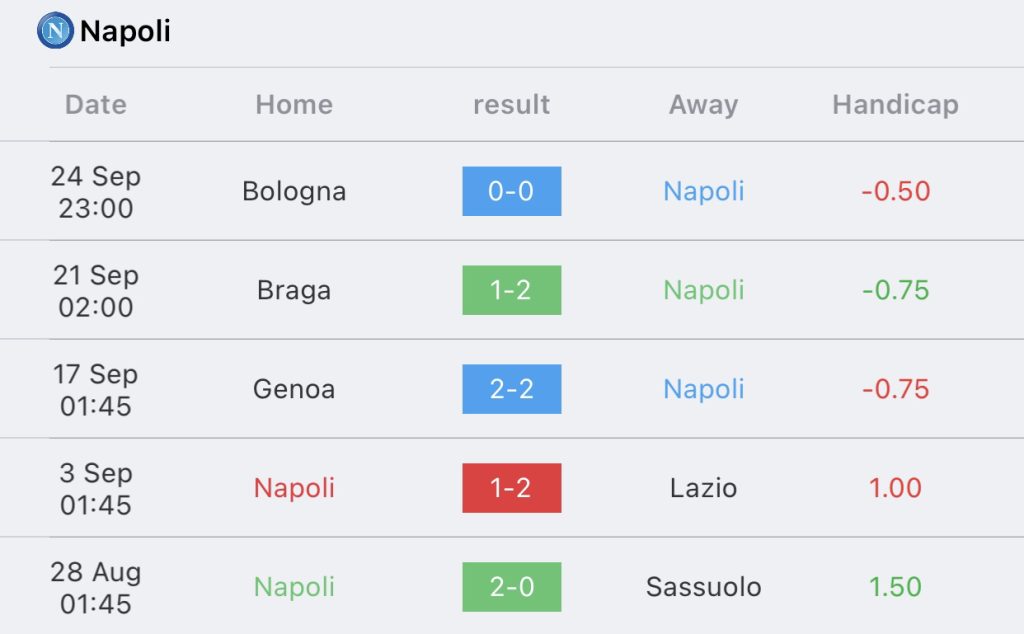Select the Bologna home team
Image resolution: width=1024 pixels, height=634 pixels.
pos(294,191)
